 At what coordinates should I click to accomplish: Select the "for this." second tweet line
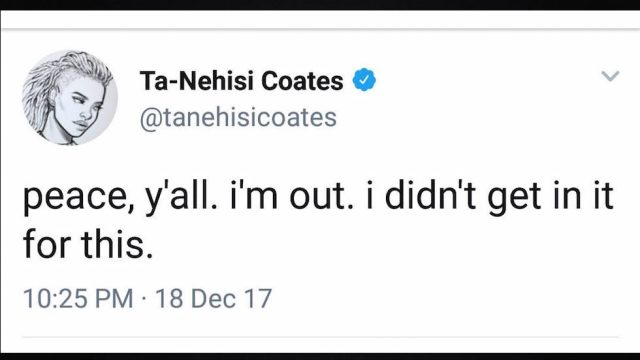click(x=88, y=244)
